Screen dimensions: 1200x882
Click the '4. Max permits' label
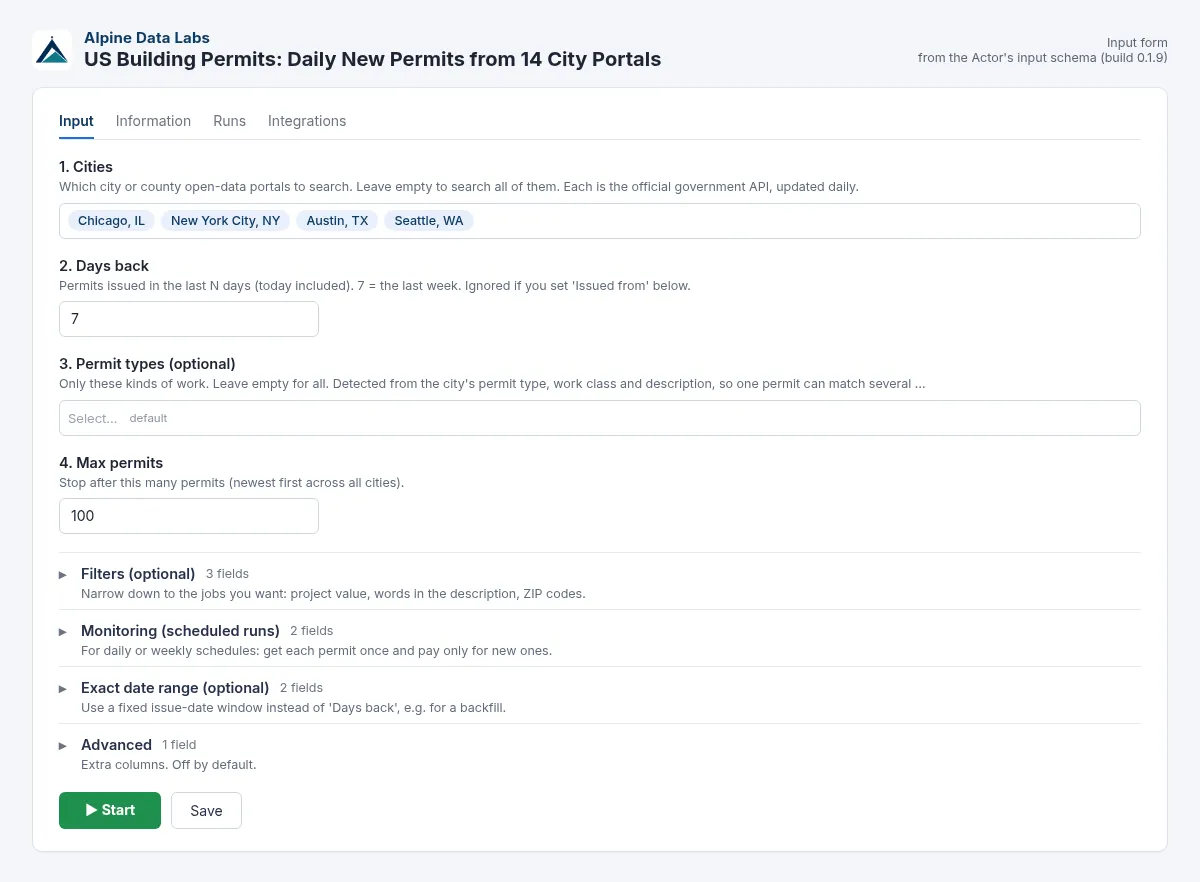[x=111, y=463]
